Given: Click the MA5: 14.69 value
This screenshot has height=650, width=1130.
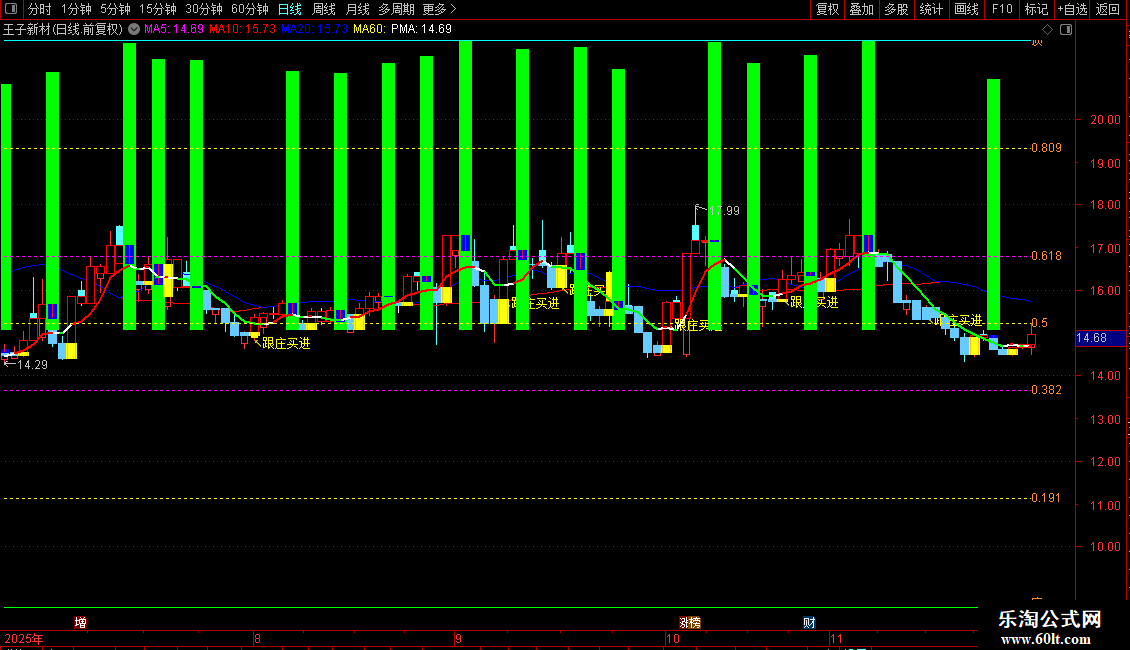Looking at the screenshot, I should 174,29.
